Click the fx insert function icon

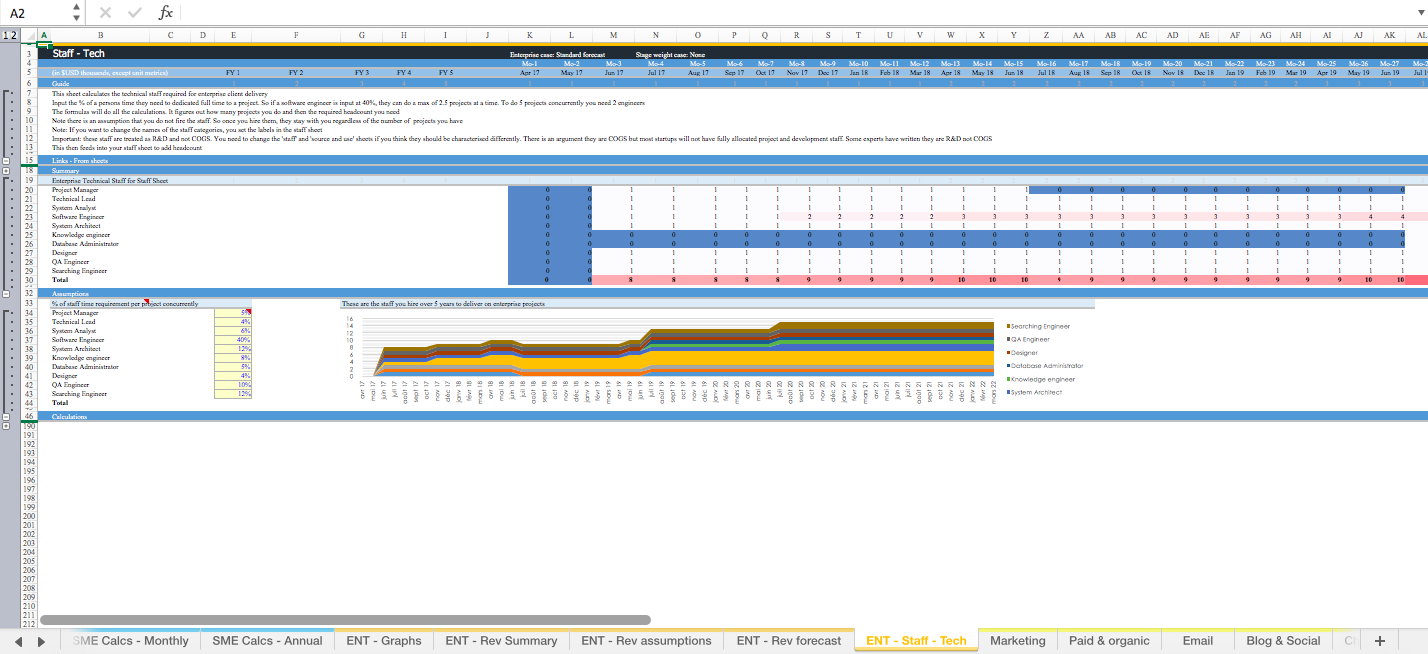[166, 13]
